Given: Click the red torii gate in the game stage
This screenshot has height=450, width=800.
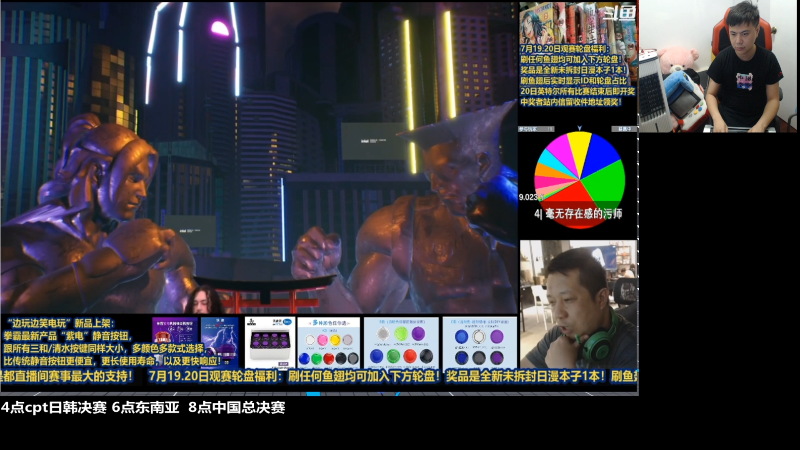Looking at the screenshot, I should pos(265,296).
